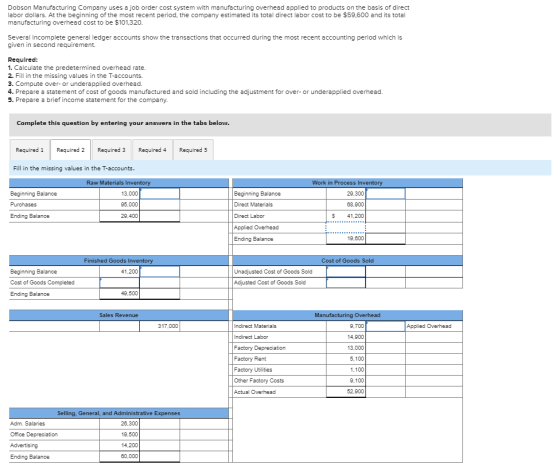
Task: Select the Manufacturing Overhead Applied Overhead credit input
Action: (385, 326)
